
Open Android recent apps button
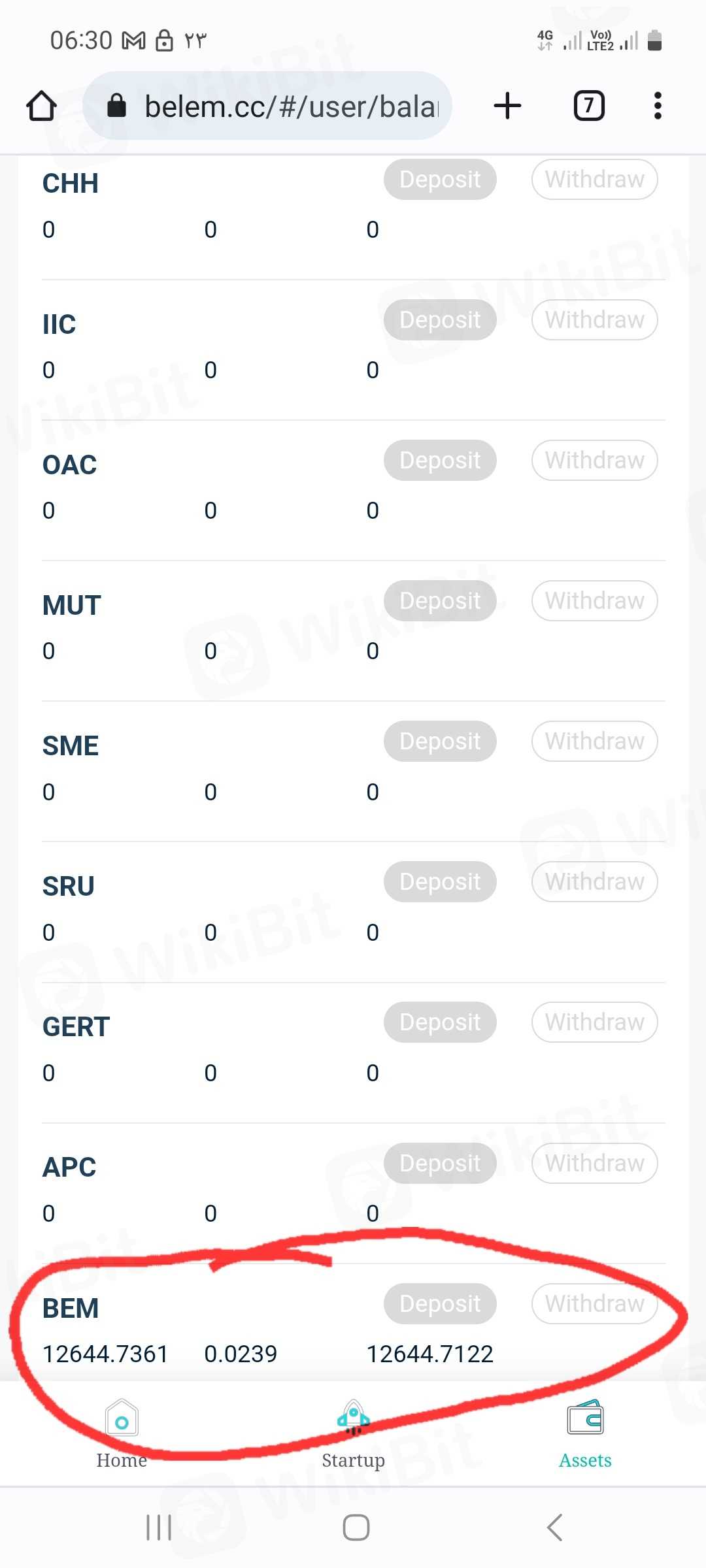coord(159,1527)
